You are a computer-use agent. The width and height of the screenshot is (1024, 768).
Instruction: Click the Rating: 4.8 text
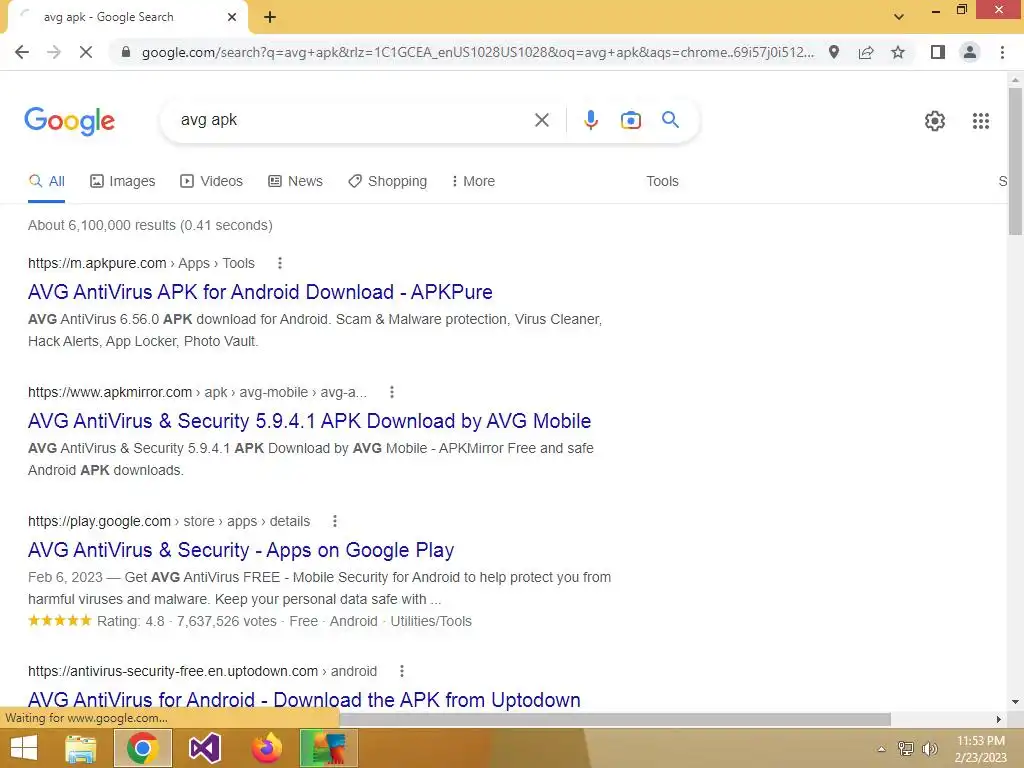coord(131,621)
